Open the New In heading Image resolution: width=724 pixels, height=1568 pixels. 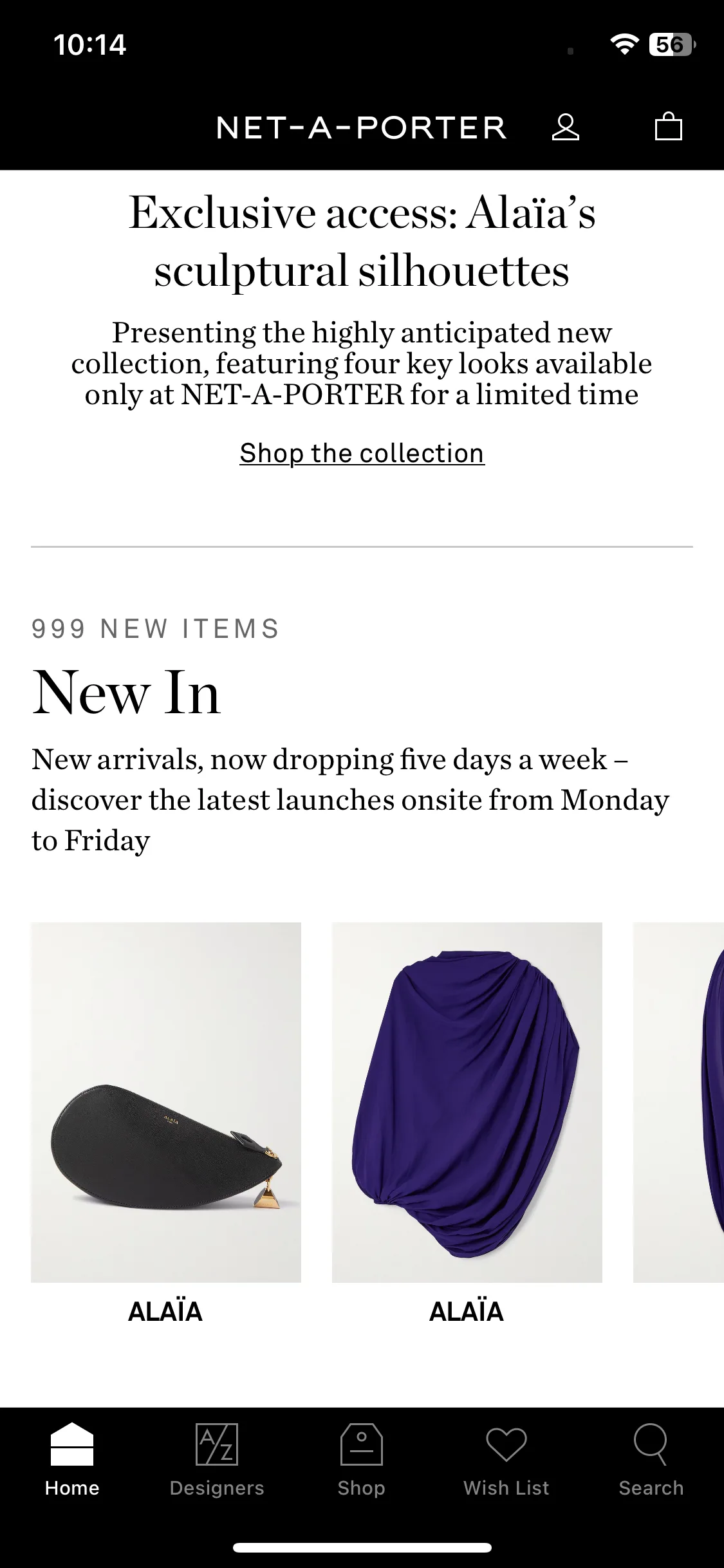point(126,693)
